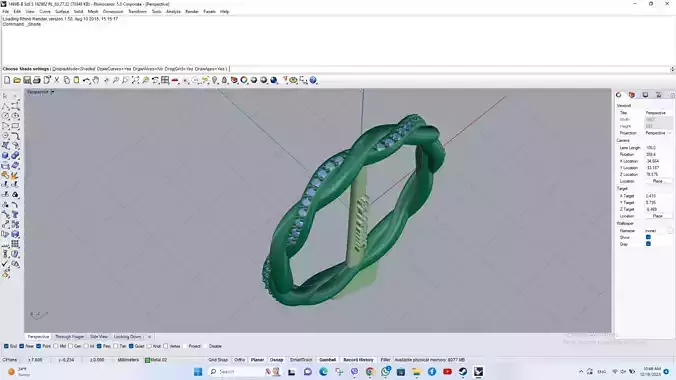Click the Paste clipboard icon

(76, 80)
